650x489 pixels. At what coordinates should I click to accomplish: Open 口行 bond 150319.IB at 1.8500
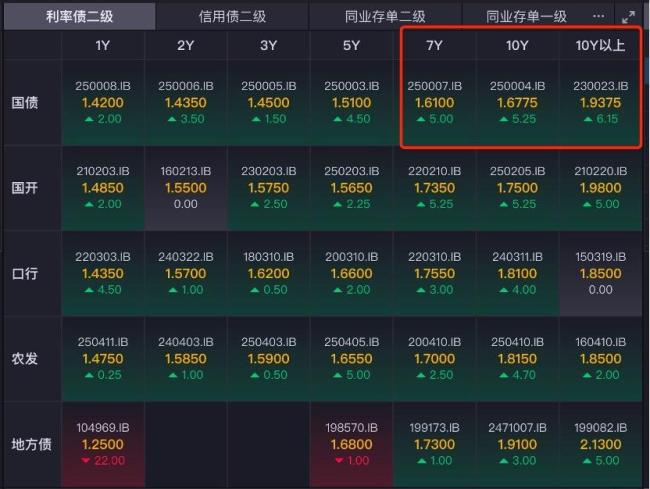599,273
